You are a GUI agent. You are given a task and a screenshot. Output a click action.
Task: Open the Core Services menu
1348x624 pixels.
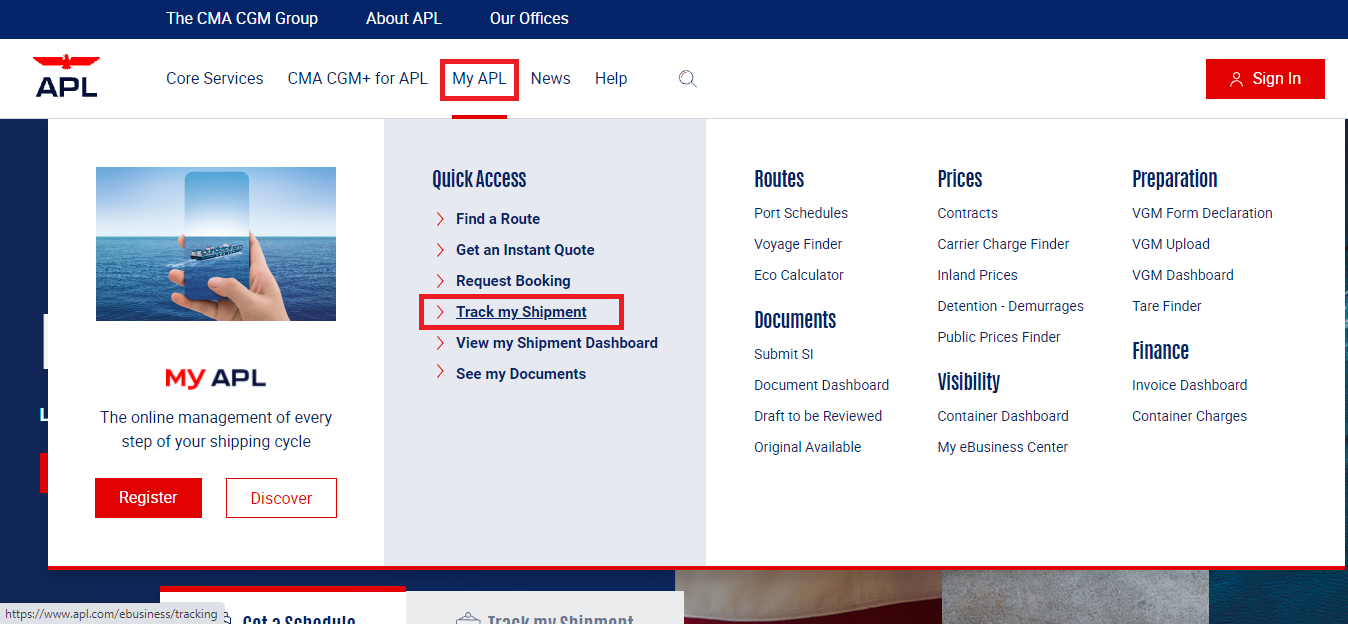pyautogui.click(x=214, y=79)
